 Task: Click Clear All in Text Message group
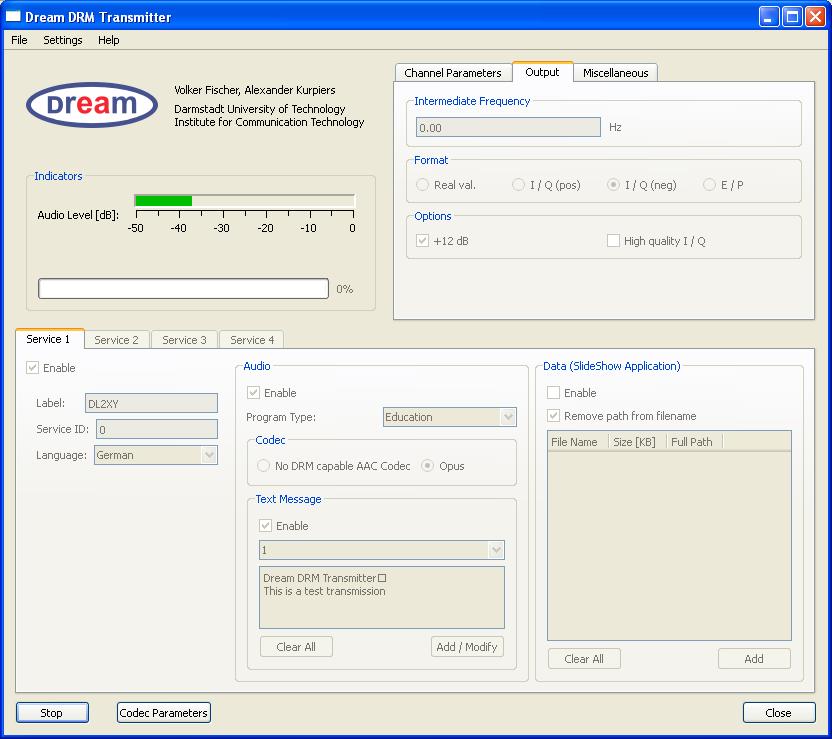point(296,647)
